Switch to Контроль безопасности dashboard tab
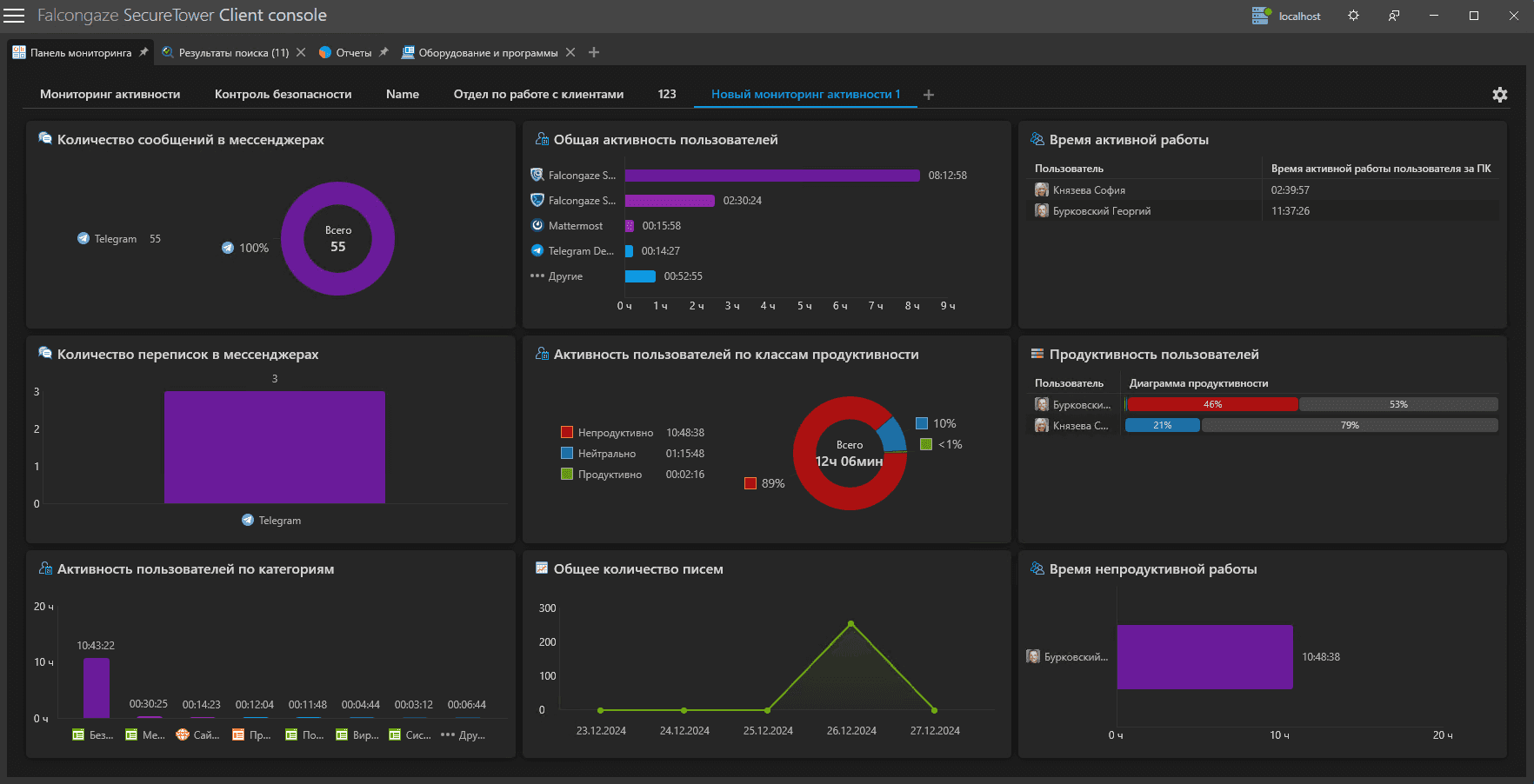The width and height of the screenshot is (1534, 784). (x=283, y=94)
